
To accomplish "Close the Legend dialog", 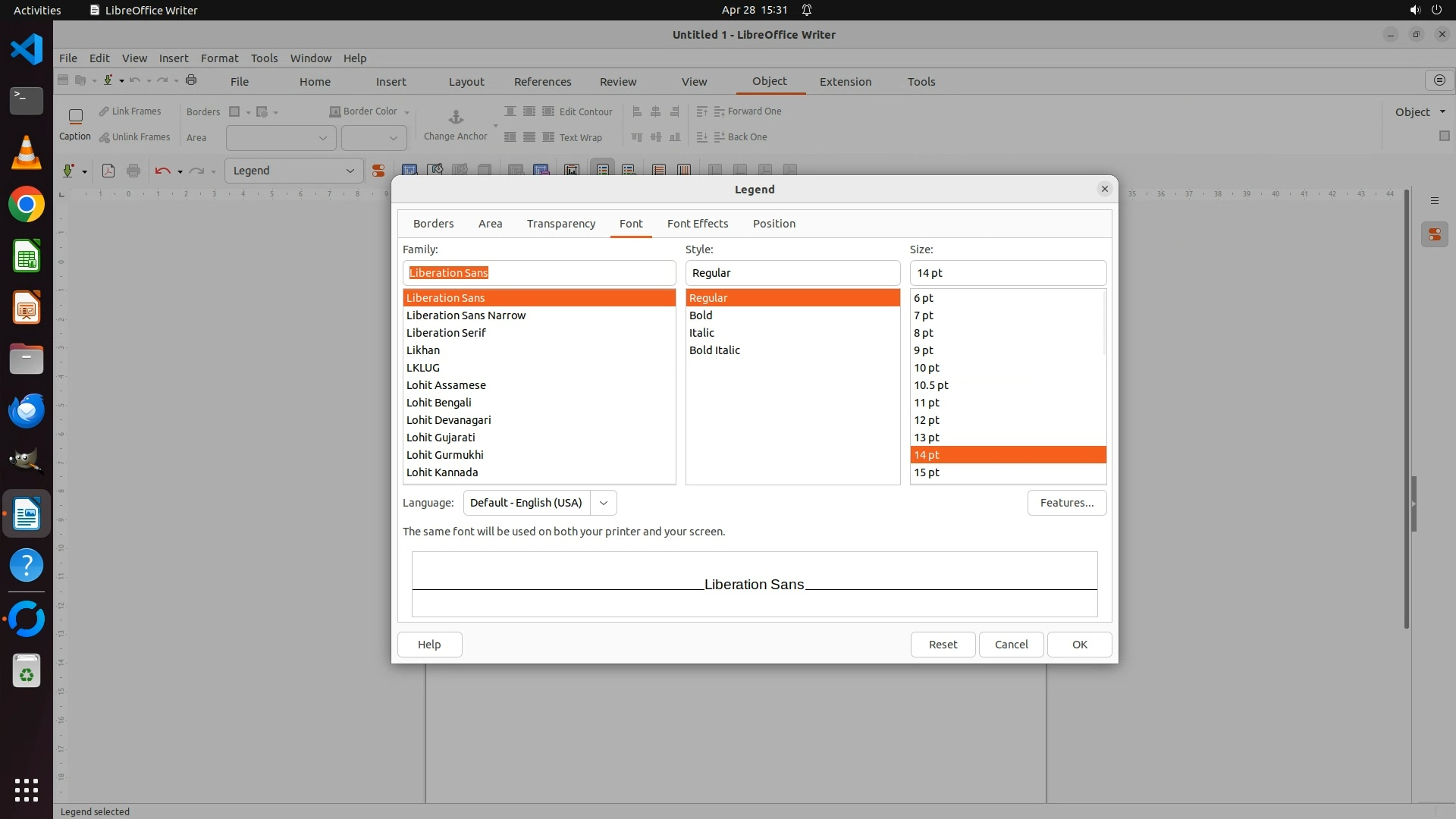I will pos(1104,189).
